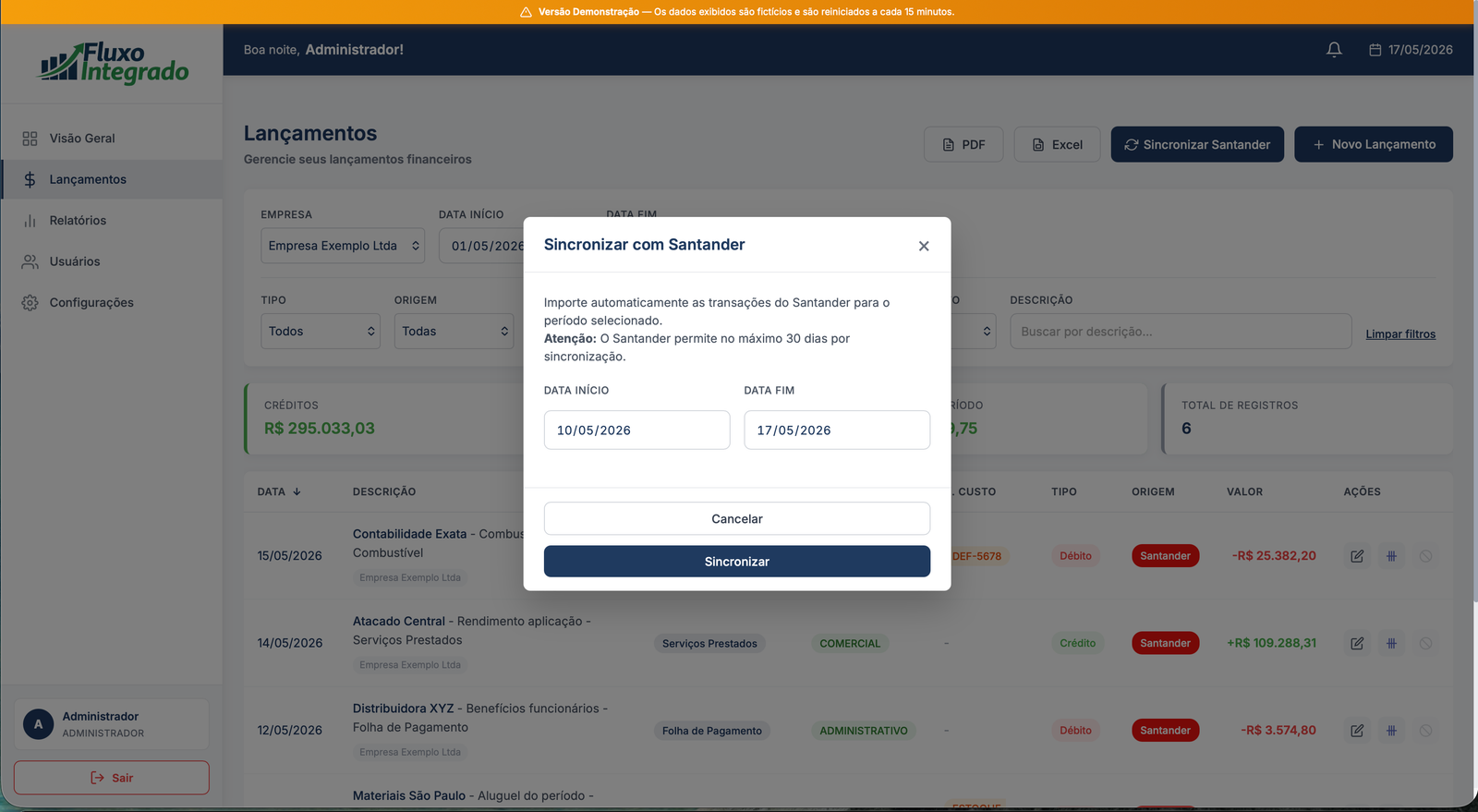Viewport: 1478px width, 812px height.
Task: Click the 14/05/2026 date cell
Action: [290, 643]
